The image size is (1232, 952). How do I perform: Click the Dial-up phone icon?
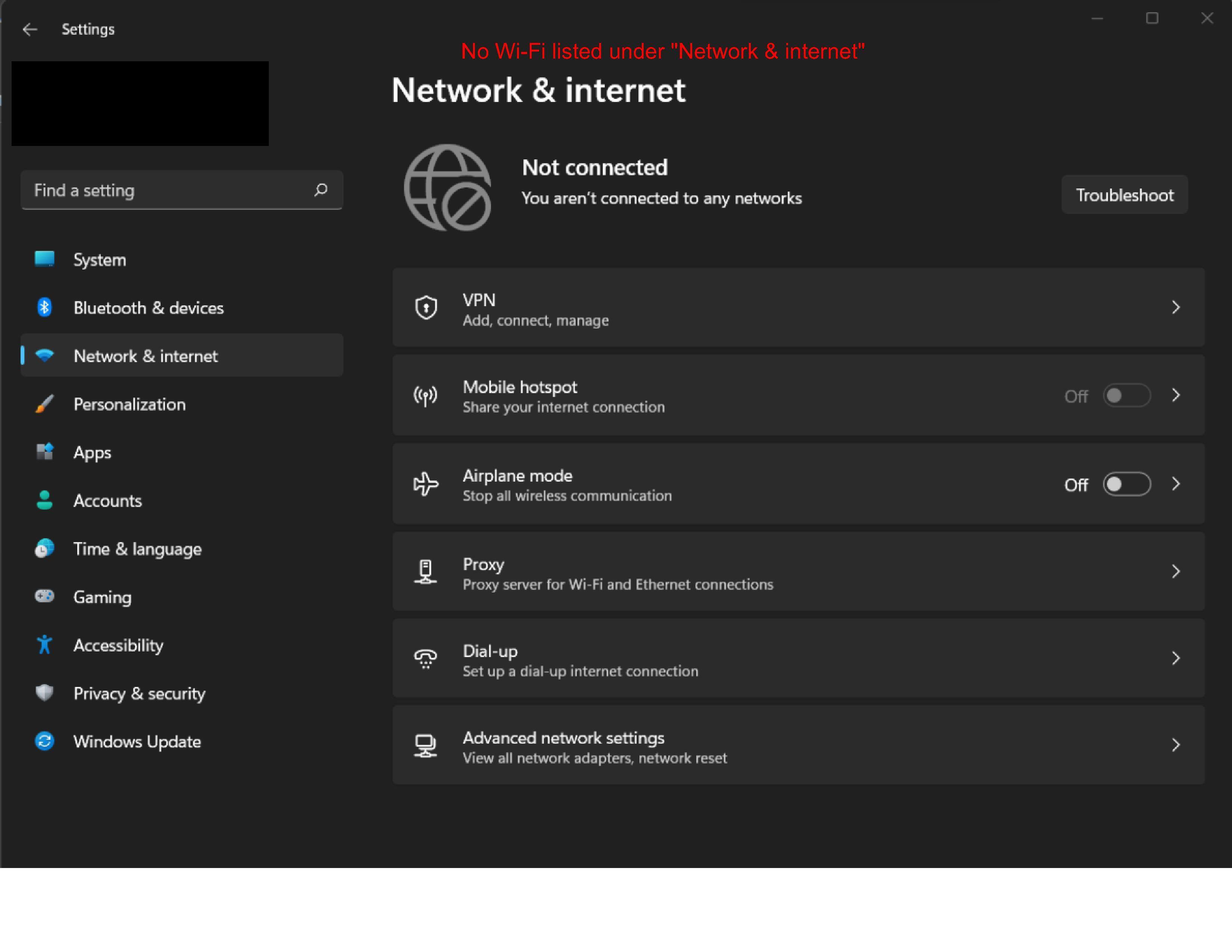[425, 659]
